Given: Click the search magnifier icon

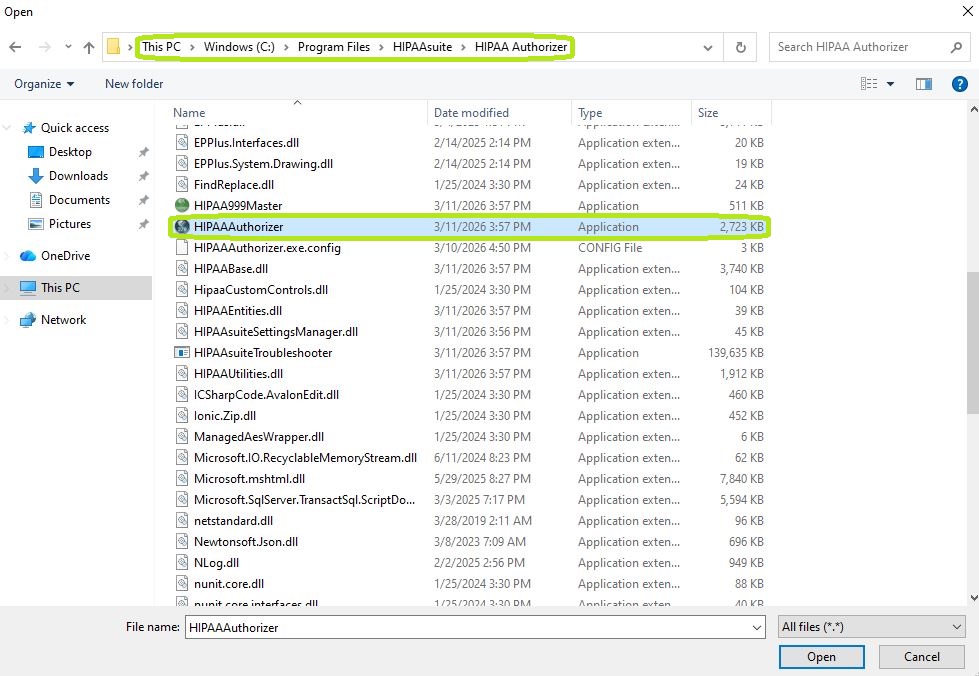Looking at the screenshot, I should coord(956,47).
